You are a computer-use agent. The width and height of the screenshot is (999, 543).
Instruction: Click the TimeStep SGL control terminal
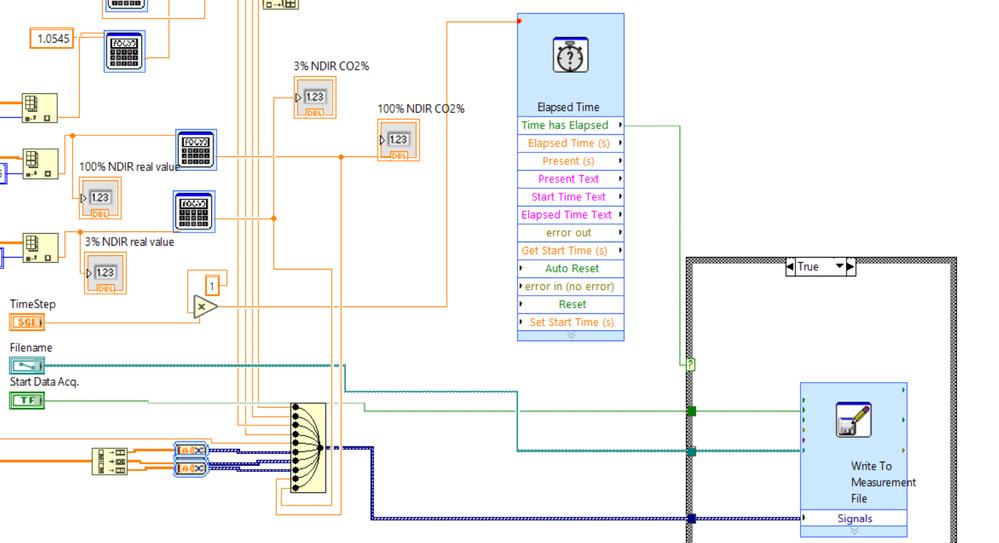[x=27, y=322]
